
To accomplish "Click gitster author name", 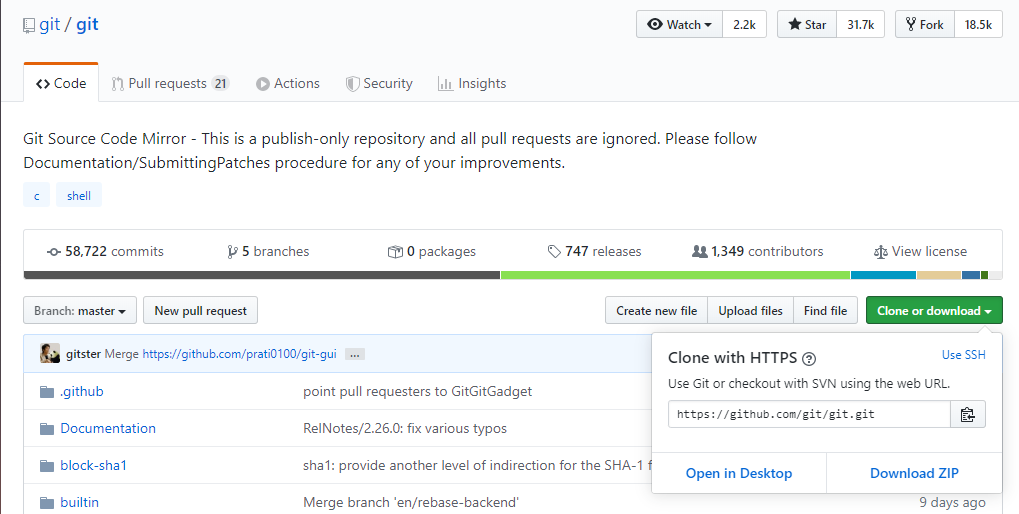I will [83, 354].
